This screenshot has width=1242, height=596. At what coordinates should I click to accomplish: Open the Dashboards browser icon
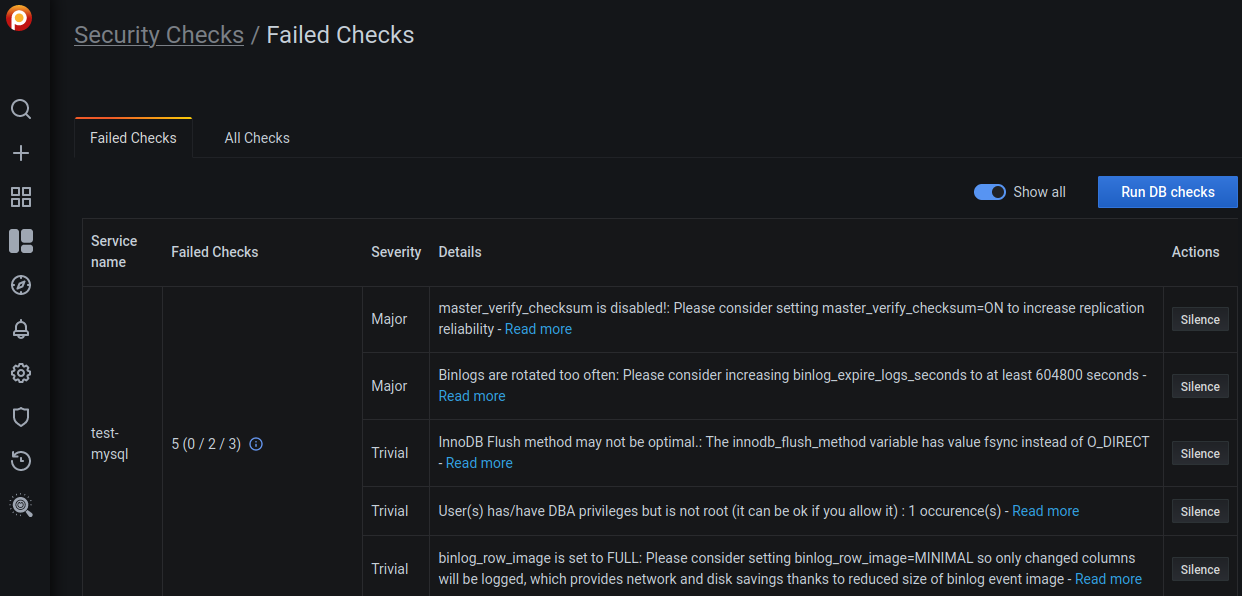20,197
